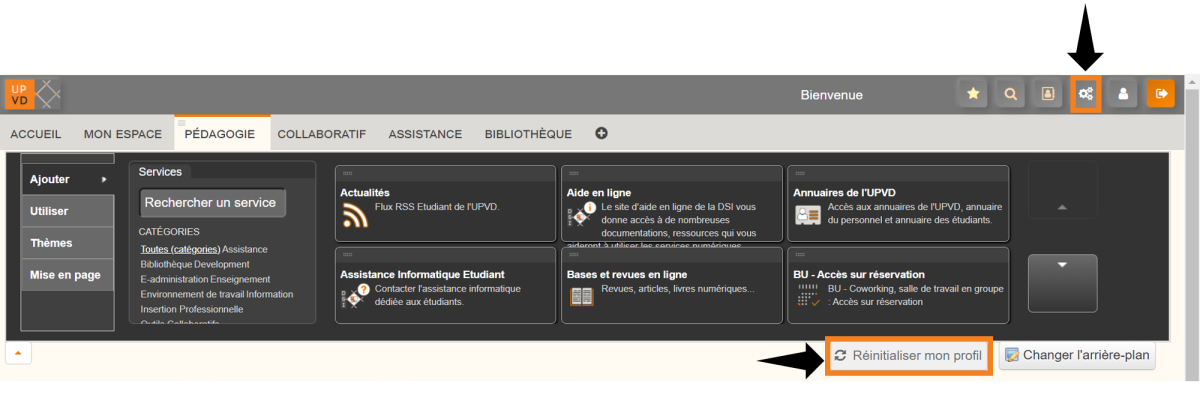The height and width of the screenshot is (398, 1200).
Task: Select Toutes (catégories) link
Action: click(x=180, y=249)
